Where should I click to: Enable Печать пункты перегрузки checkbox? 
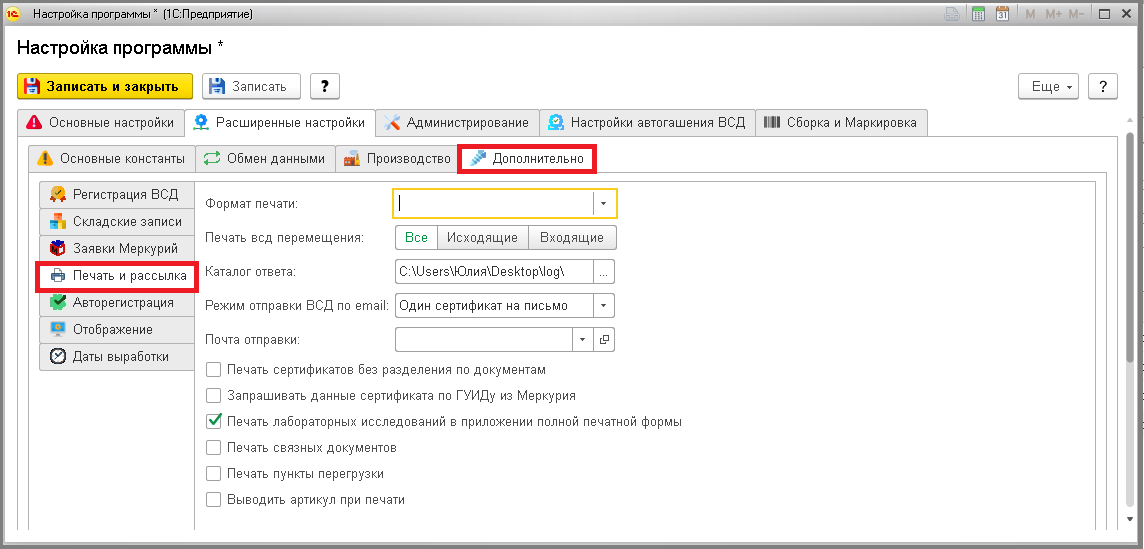213,474
